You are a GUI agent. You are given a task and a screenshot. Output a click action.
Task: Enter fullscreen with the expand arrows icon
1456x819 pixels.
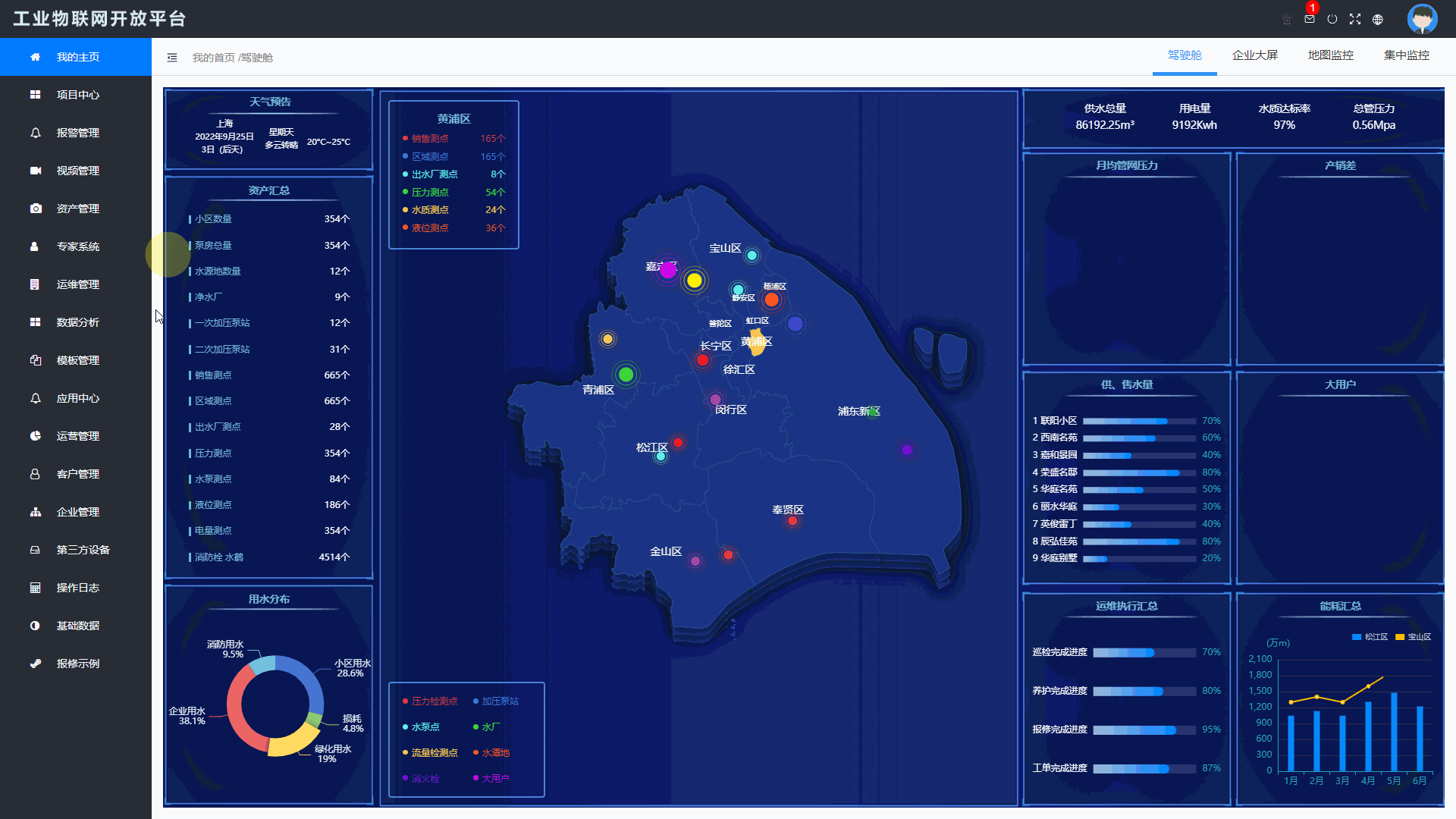(1355, 19)
